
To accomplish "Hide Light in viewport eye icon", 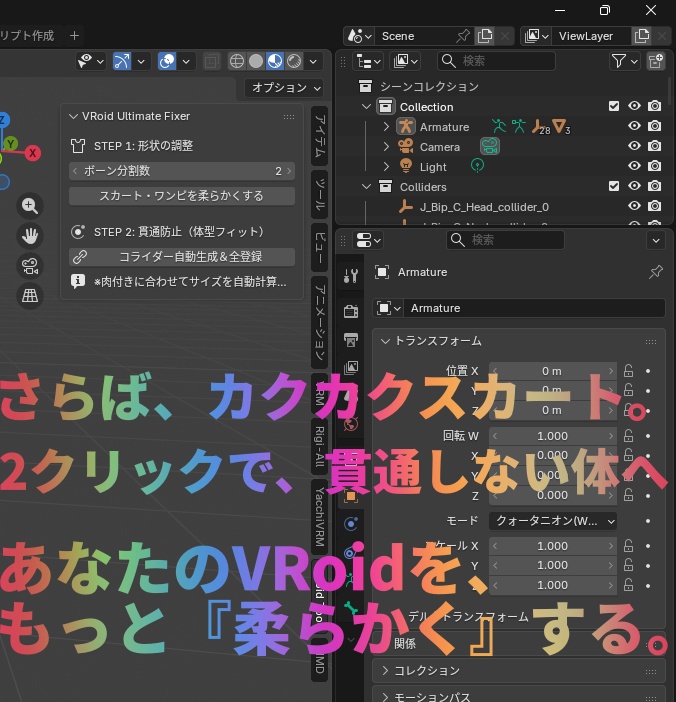I will (634, 166).
